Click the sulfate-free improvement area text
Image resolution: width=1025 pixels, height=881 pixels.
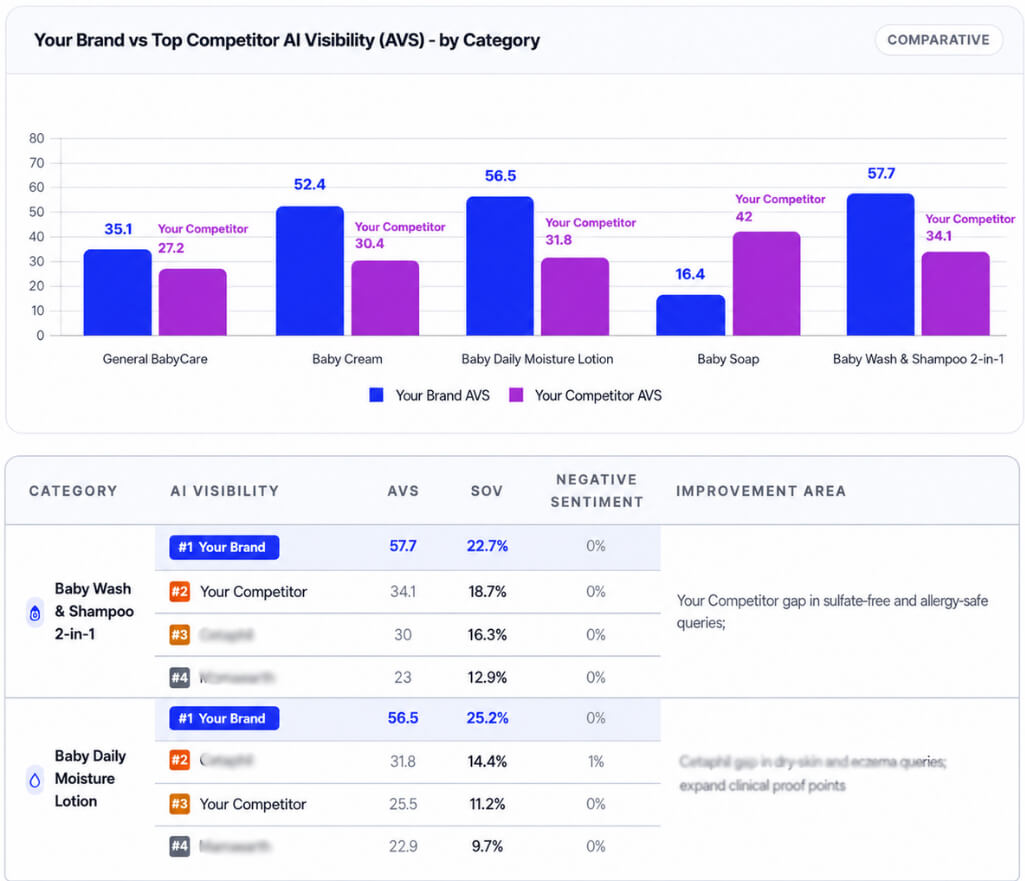832,612
